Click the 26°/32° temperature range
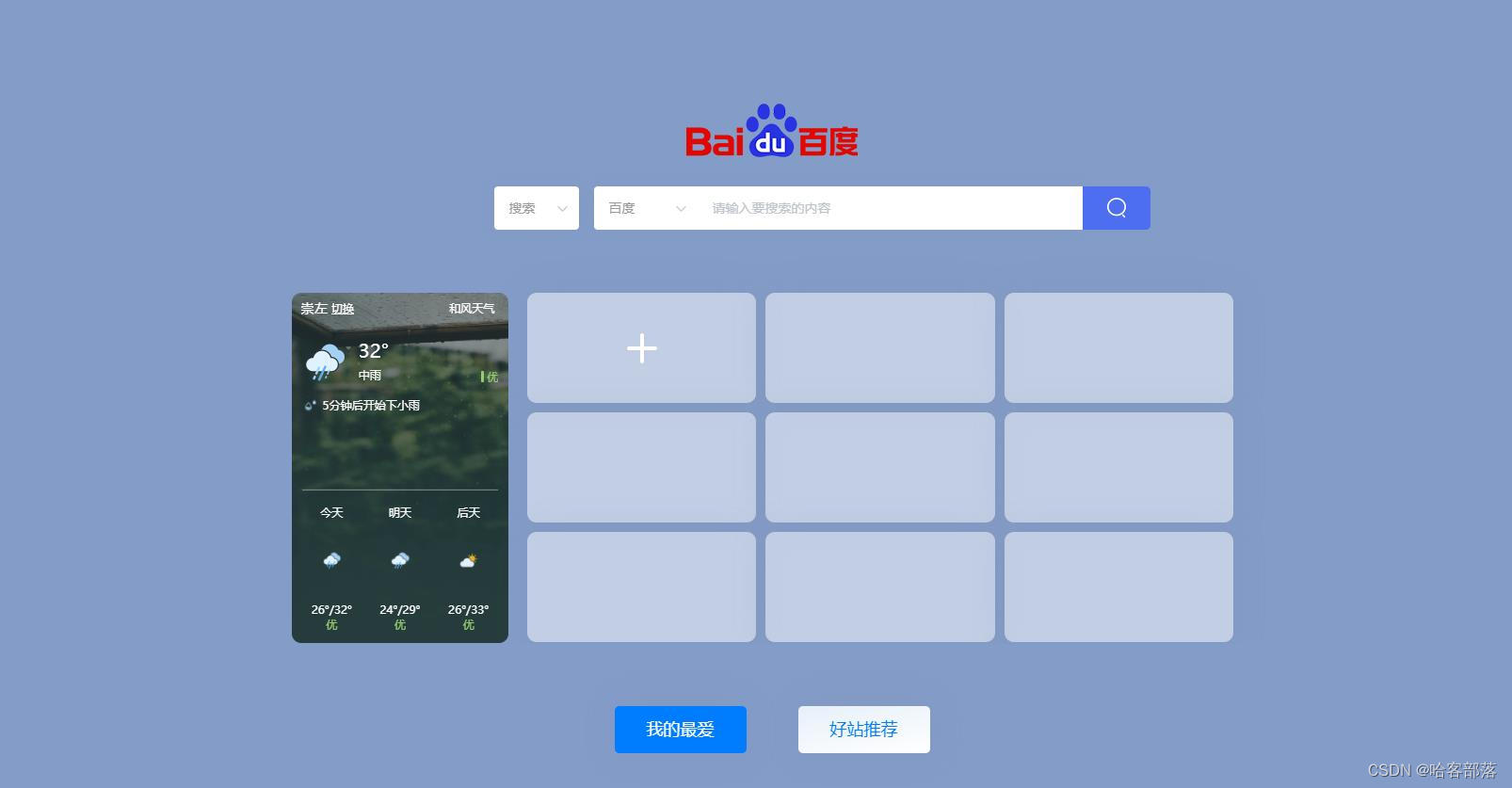 [331, 610]
